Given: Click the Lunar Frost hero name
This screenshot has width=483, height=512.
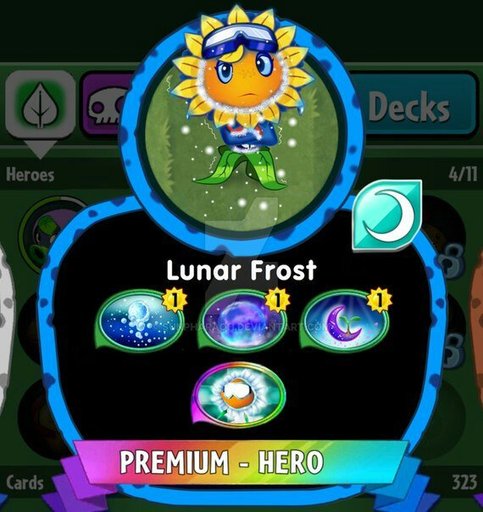Looking at the screenshot, I should 241,270.
